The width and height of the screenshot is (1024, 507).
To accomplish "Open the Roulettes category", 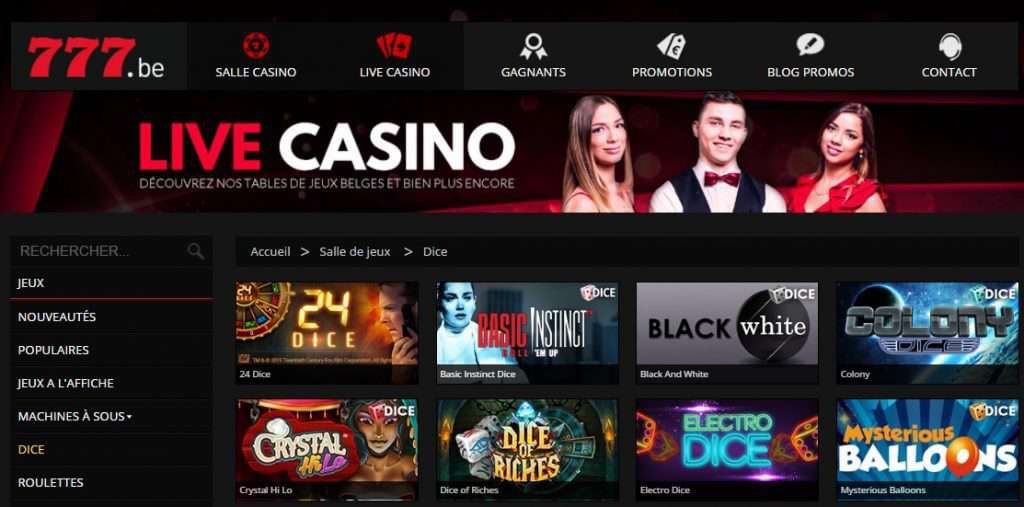I will pyautogui.click(x=50, y=483).
